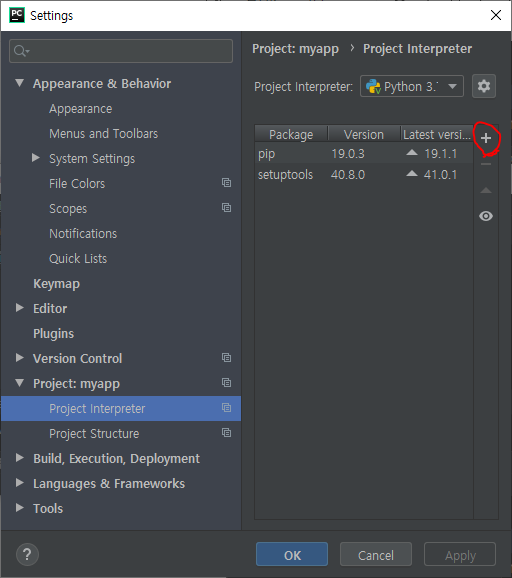This screenshot has width=512, height=578.
Task: Expand the Version Control section
Action: 20,358
